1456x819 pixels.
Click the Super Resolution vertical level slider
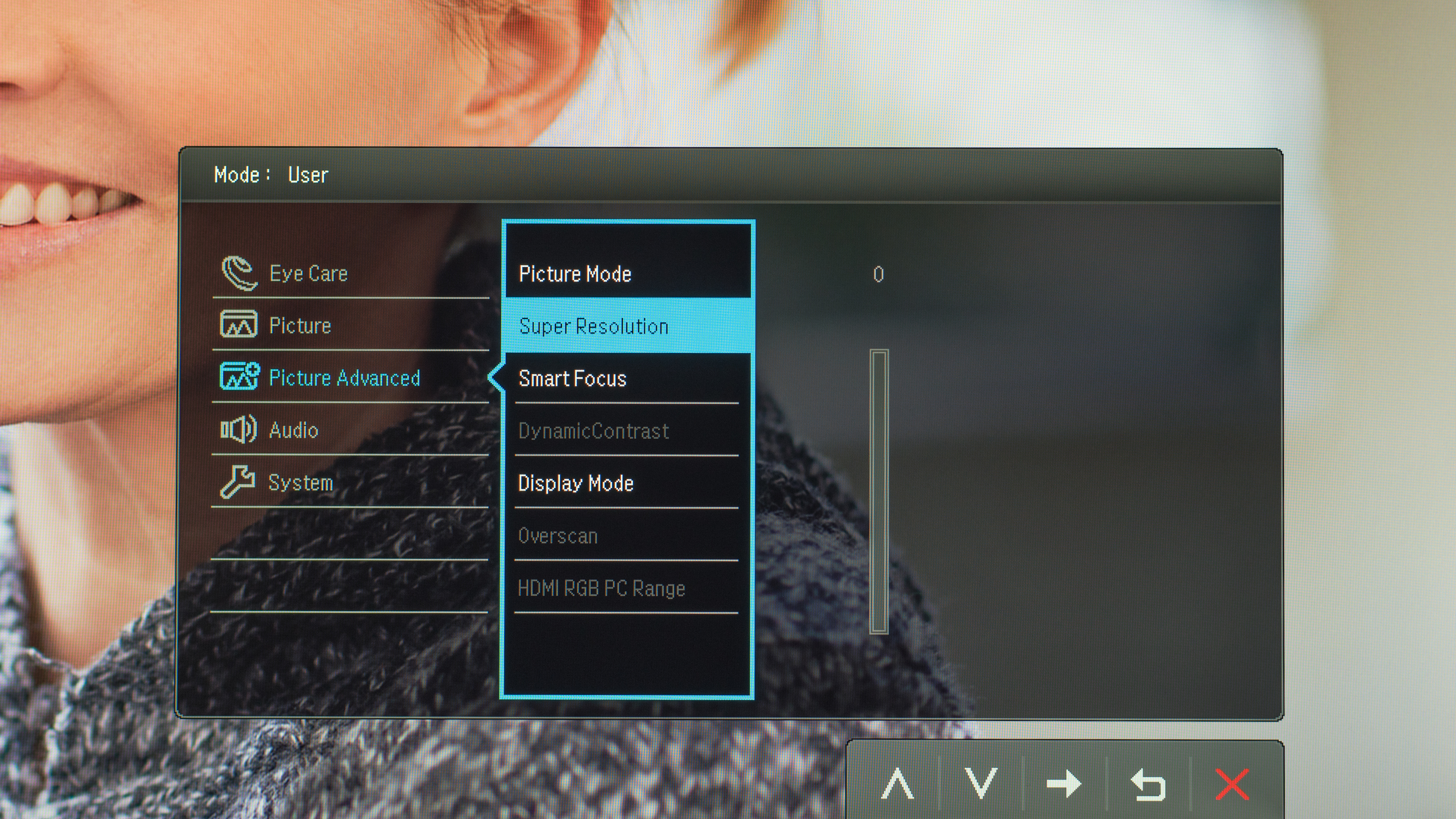879,491
